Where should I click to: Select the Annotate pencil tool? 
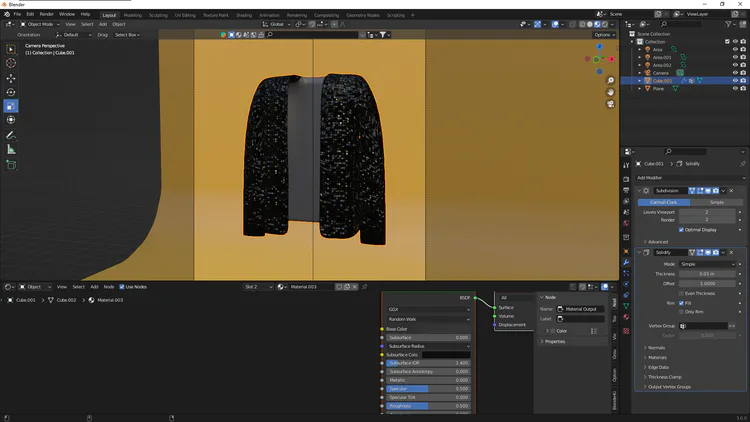[x=11, y=135]
